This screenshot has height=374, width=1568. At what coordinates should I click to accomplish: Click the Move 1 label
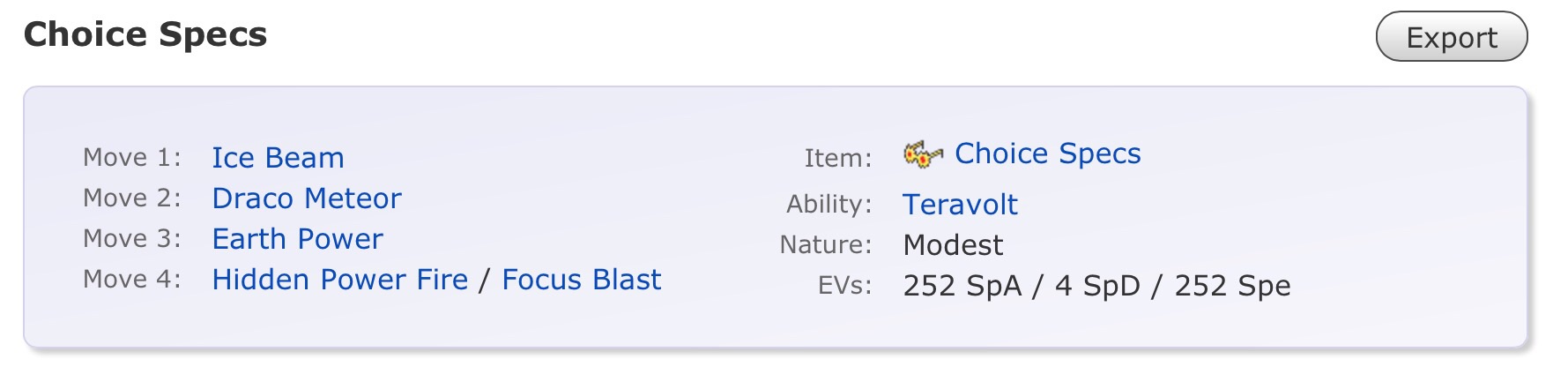click(132, 157)
